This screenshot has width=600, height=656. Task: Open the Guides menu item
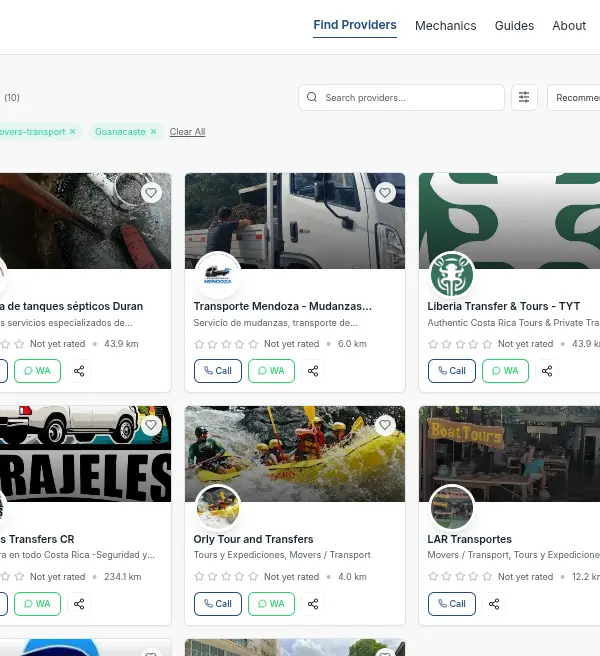tap(514, 26)
